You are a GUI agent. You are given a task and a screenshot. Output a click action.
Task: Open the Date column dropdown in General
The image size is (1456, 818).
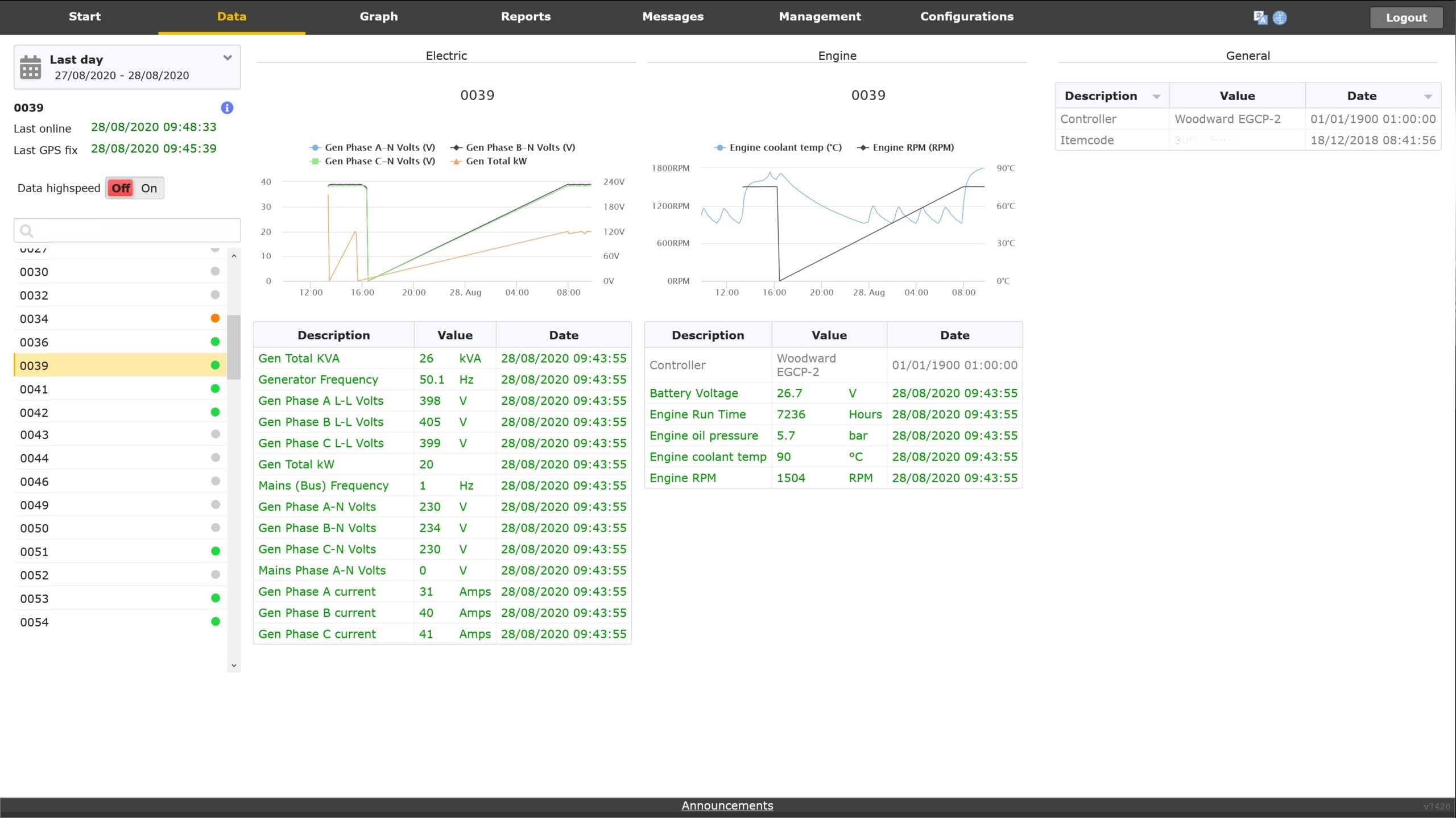1428,97
